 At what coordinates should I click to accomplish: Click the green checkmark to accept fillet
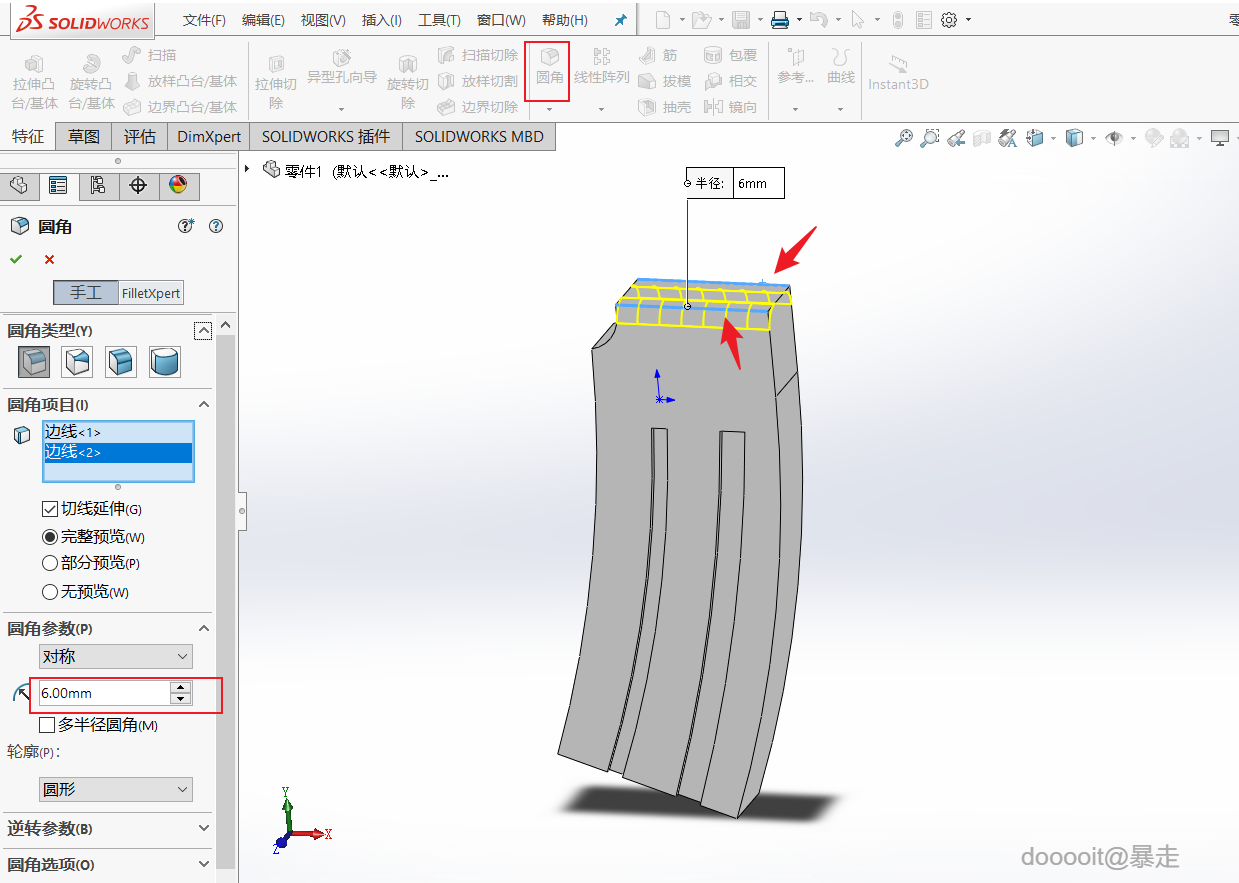click(16, 260)
